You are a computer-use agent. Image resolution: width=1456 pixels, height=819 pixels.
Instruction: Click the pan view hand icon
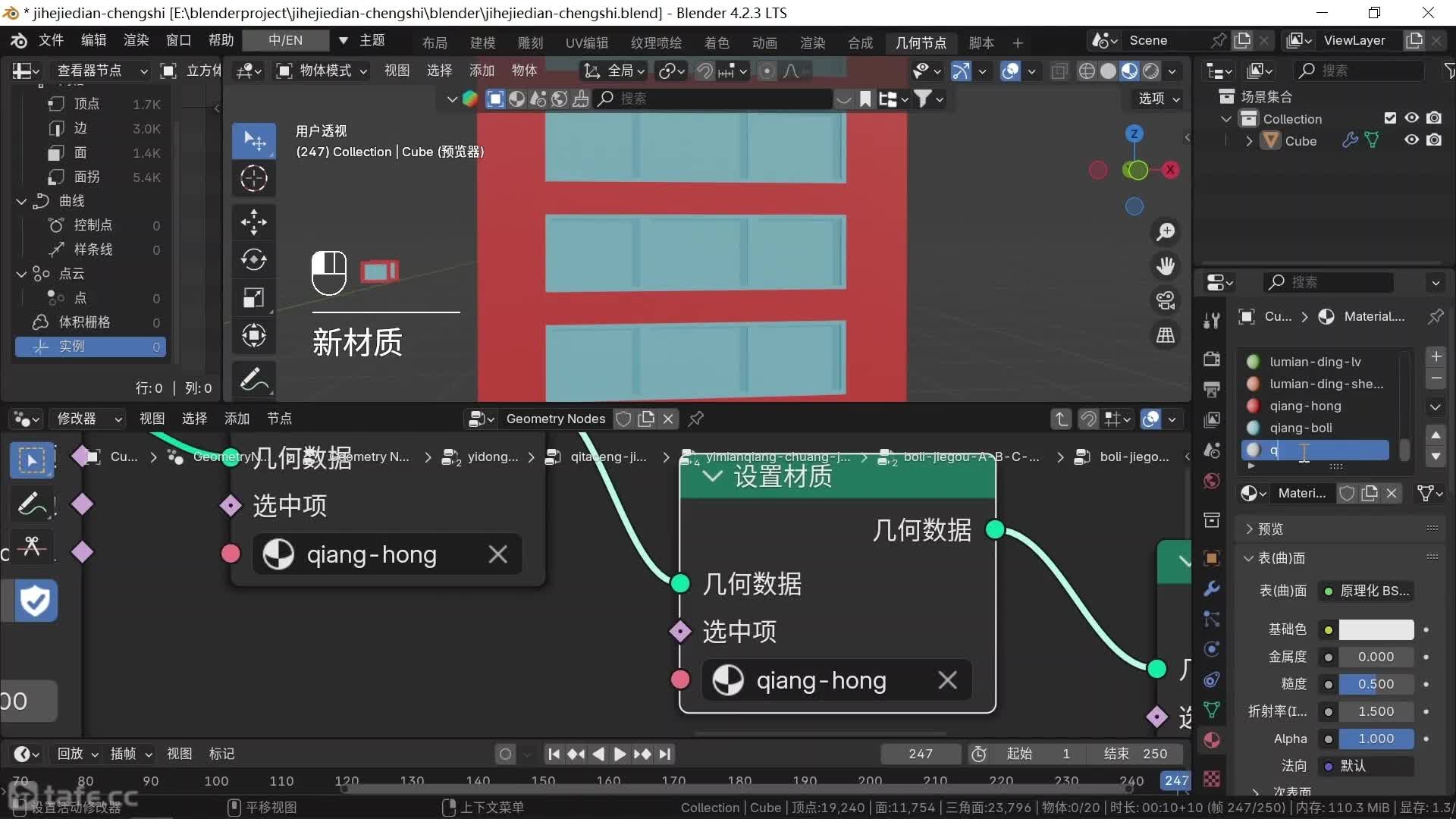click(x=1165, y=265)
